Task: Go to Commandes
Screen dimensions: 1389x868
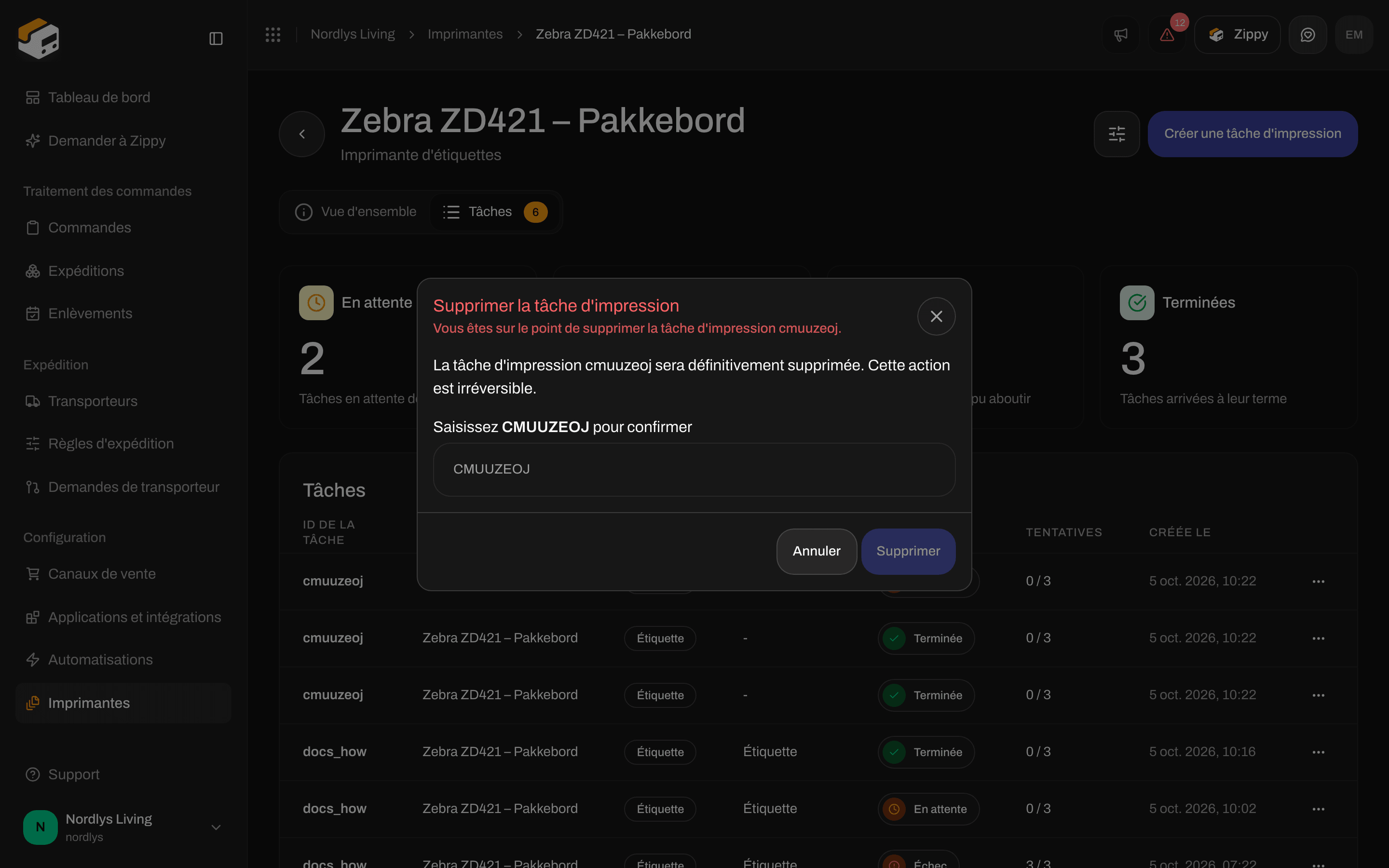Action: [123, 227]
